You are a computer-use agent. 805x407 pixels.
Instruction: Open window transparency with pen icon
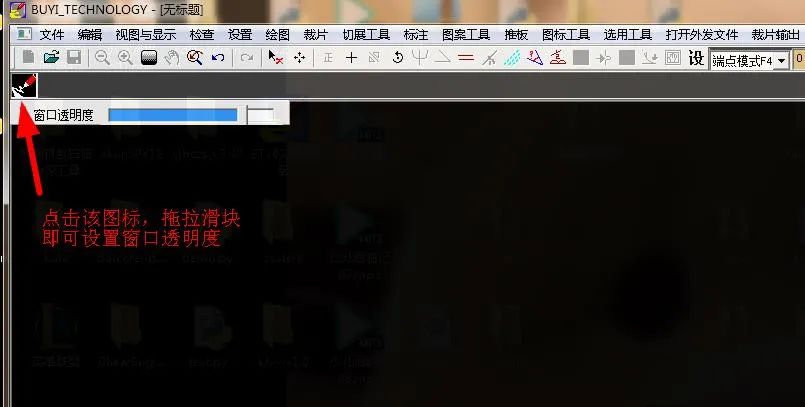click(24, 86)
